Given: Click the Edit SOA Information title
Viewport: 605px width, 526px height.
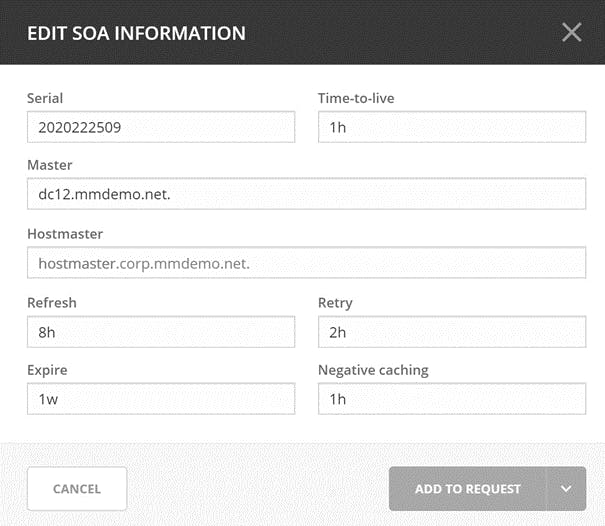Looking at the screenshot, I should [136, 33].
